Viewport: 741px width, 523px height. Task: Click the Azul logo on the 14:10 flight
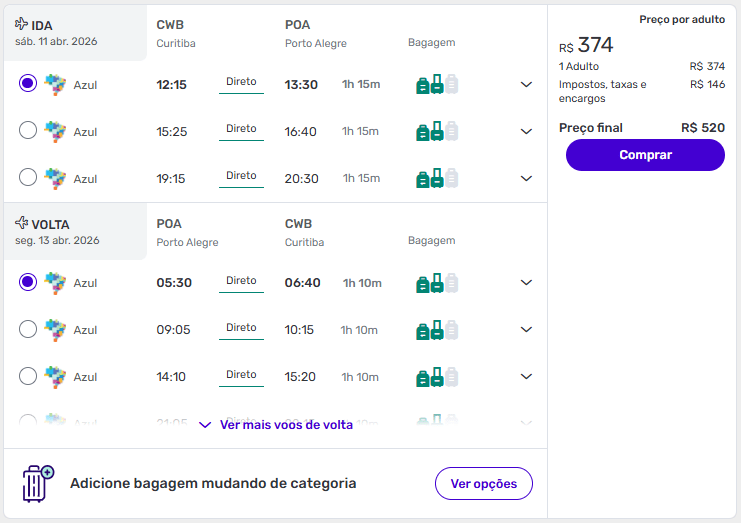tap(55, 377)
